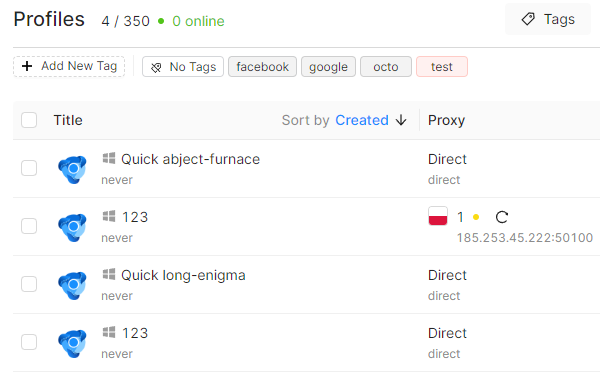Filter by the facebook tag
600x378 pixels.
pyautogui.click(x=262, y=67)
